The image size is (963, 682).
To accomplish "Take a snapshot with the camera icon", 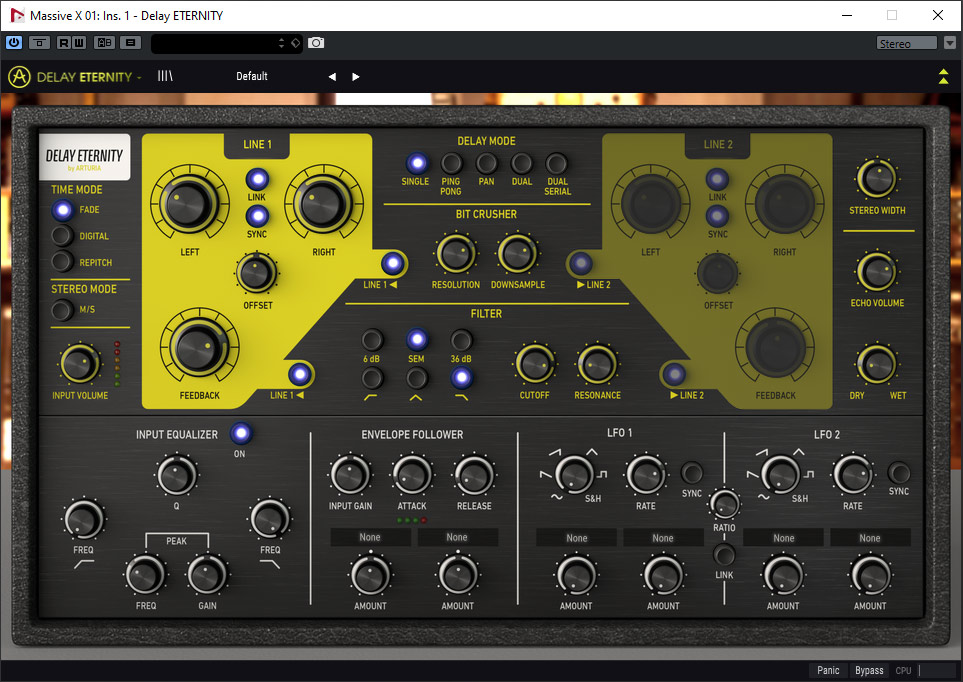I will [316, 43].
